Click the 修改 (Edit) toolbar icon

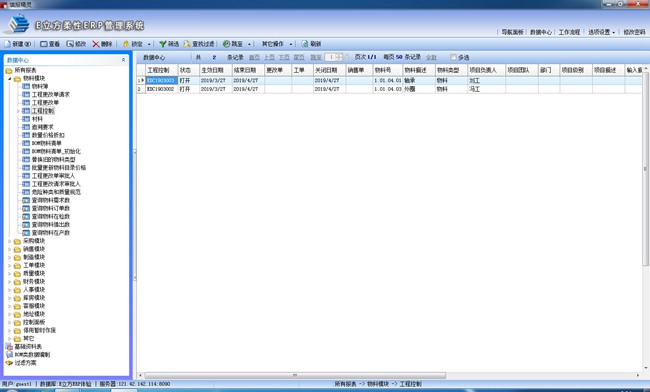[70, 44]
